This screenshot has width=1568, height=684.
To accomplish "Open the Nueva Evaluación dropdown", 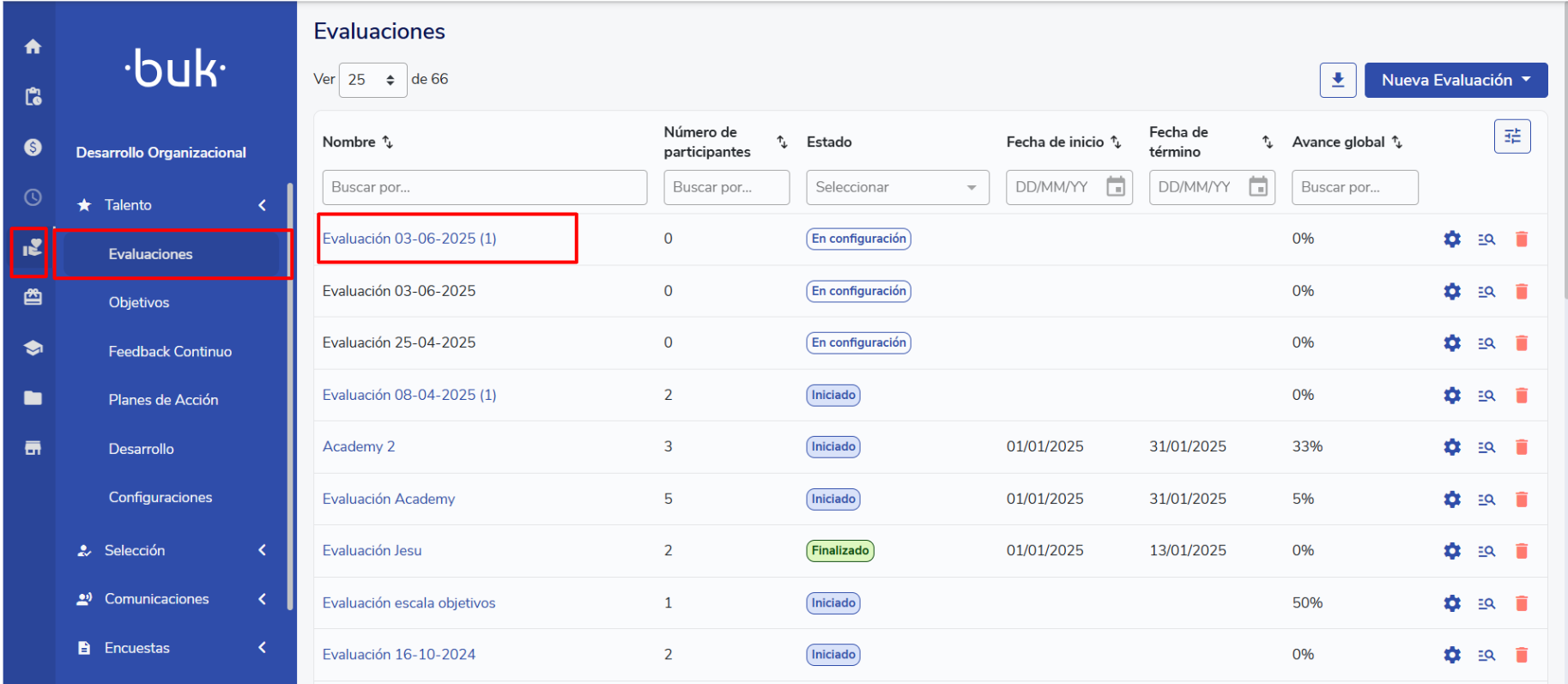I will [1455, 80].
